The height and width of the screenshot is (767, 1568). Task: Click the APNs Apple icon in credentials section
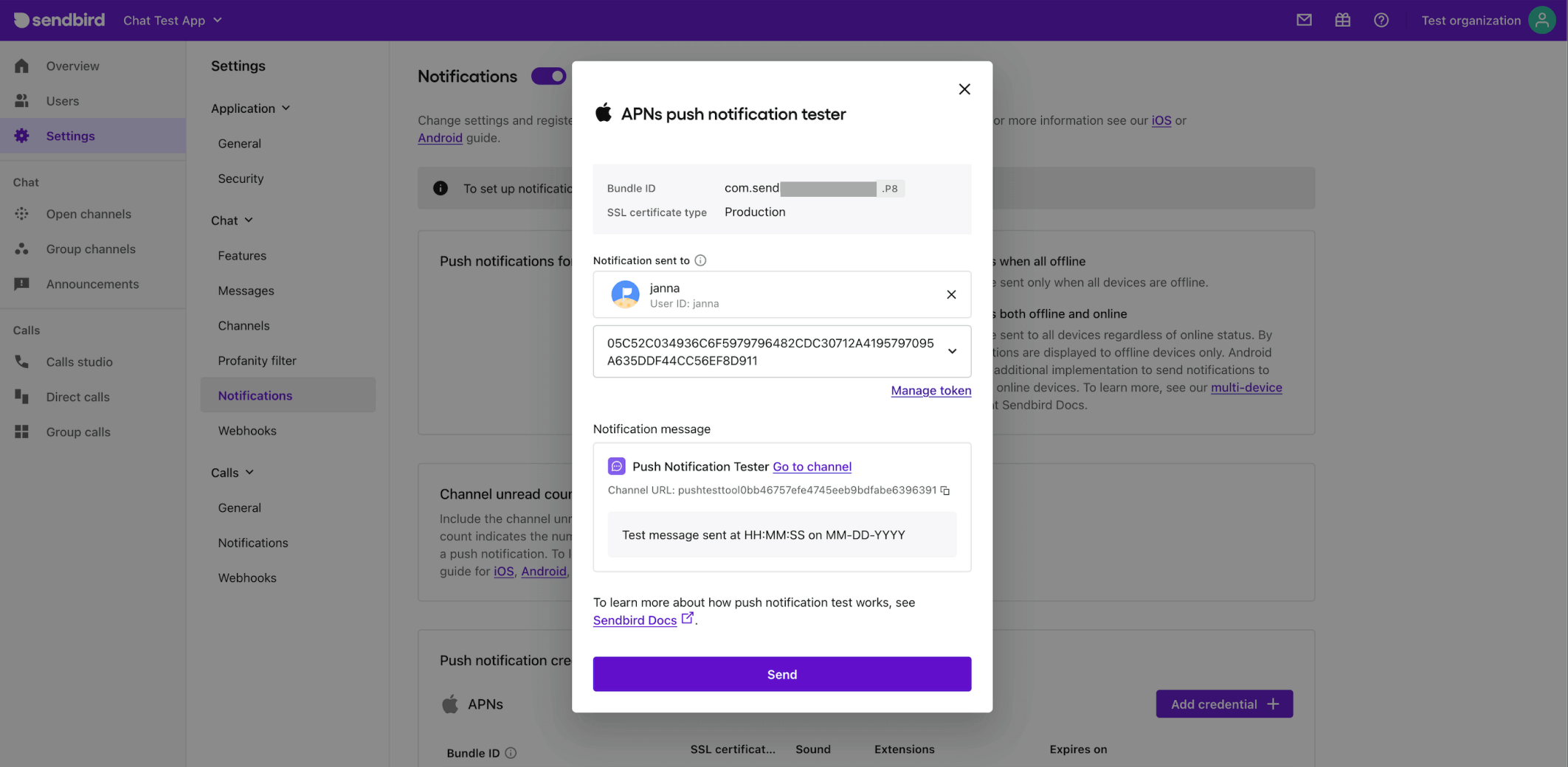point(449,704)
